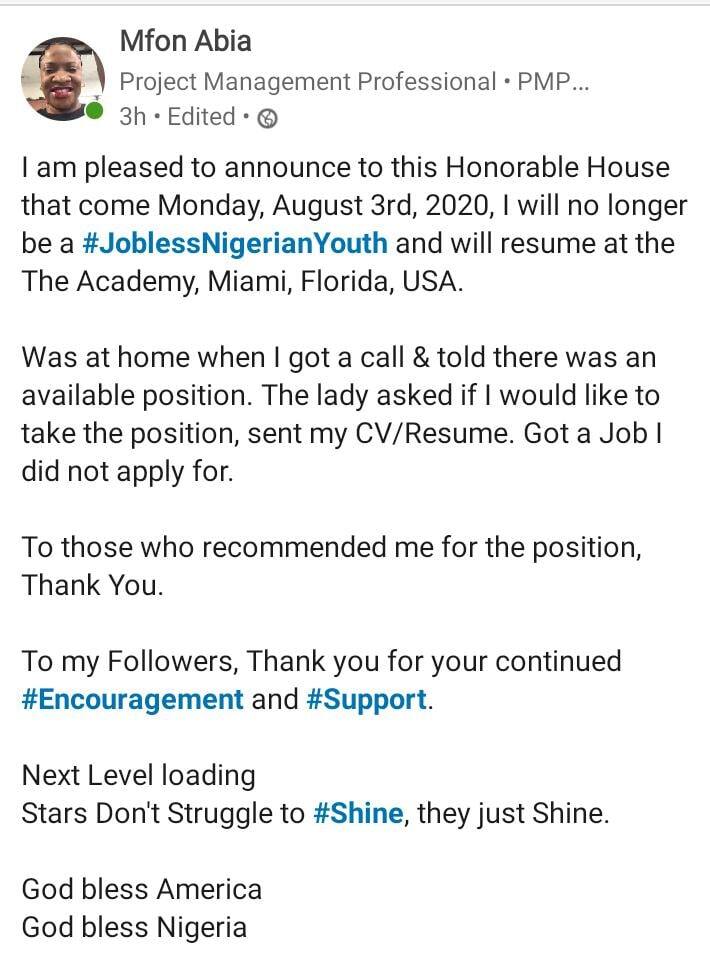The width and height of the screenshot is (710, 953).
Task: Follow the #Support hashtag link
Action: tap(367, 700)
